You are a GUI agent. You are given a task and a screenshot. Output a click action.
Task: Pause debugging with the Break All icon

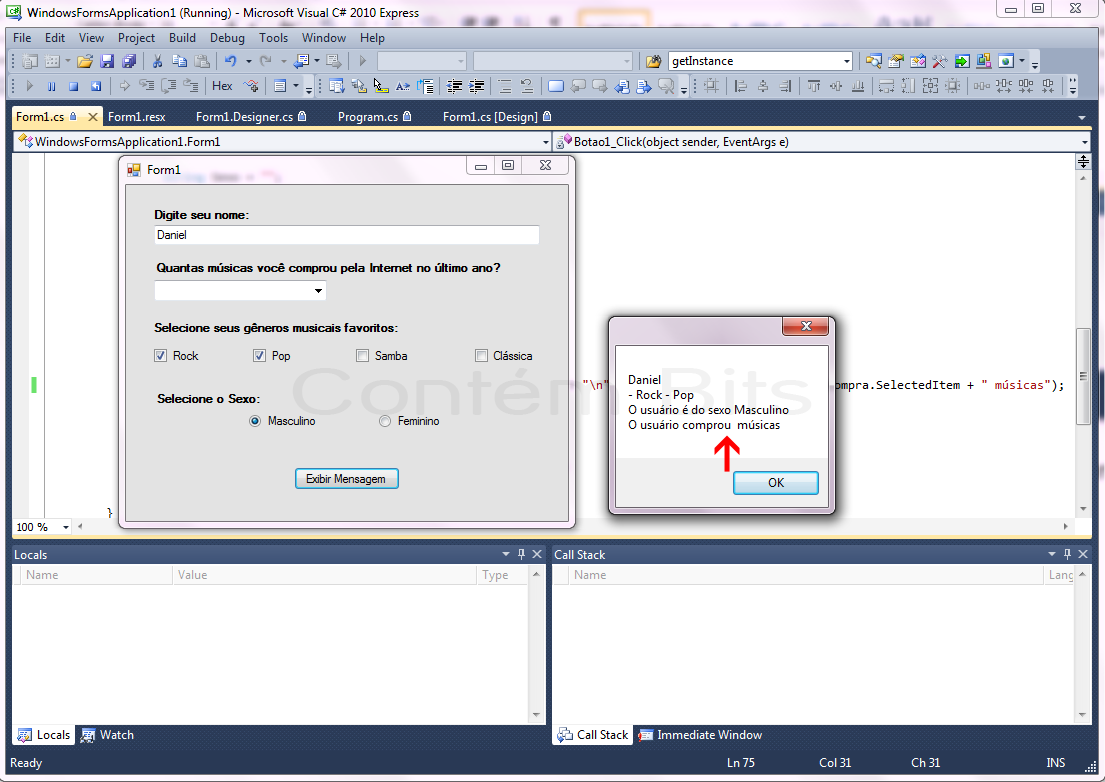pos(51,86)
